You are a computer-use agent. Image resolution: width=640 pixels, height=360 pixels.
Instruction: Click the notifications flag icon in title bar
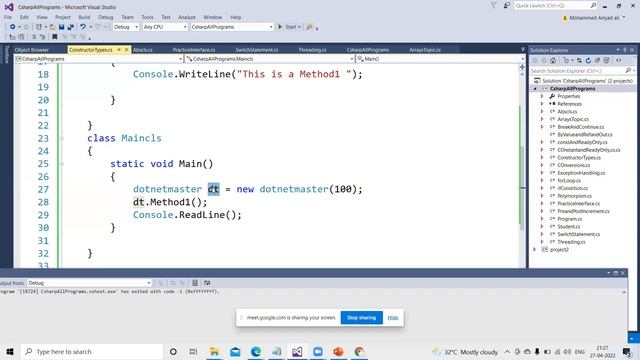coord(493,5)
